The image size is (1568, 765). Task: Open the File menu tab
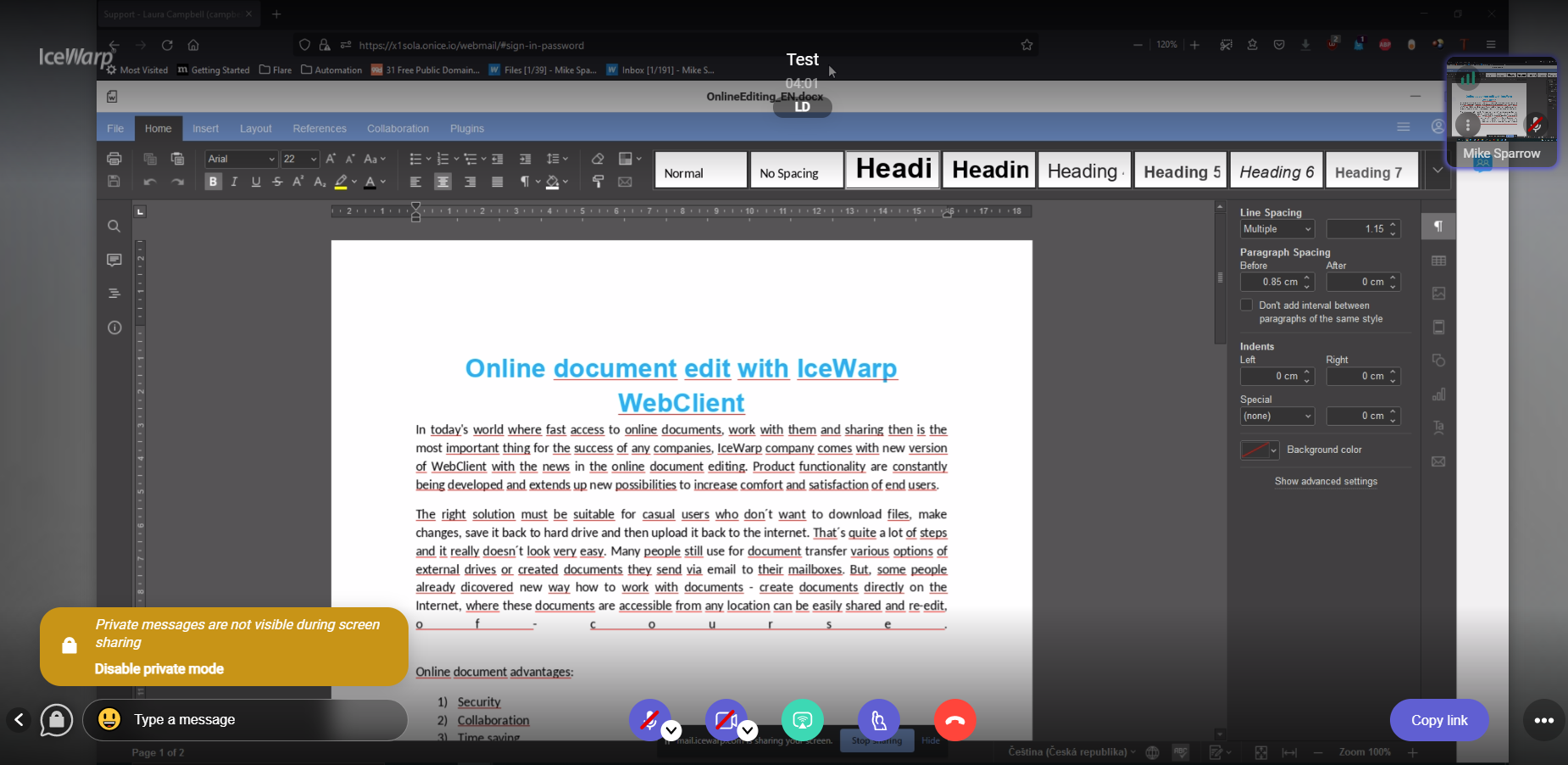(x=115, y=129)
